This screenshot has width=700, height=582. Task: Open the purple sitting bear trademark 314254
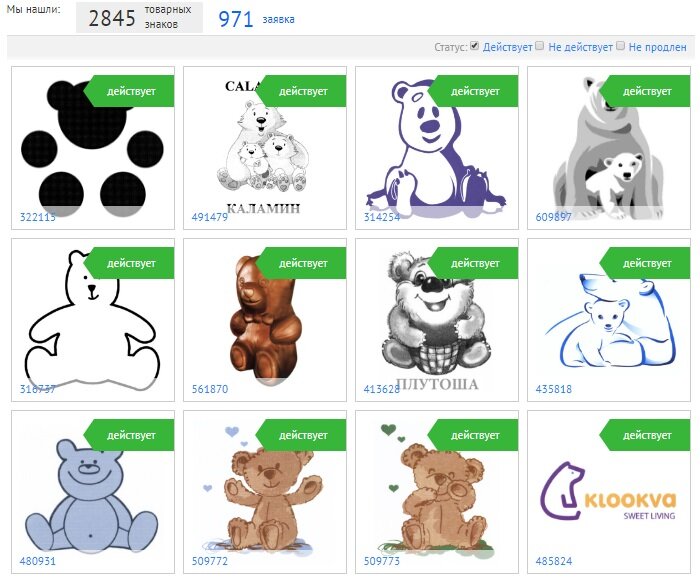pyautogui.click(x=437, y=148)
